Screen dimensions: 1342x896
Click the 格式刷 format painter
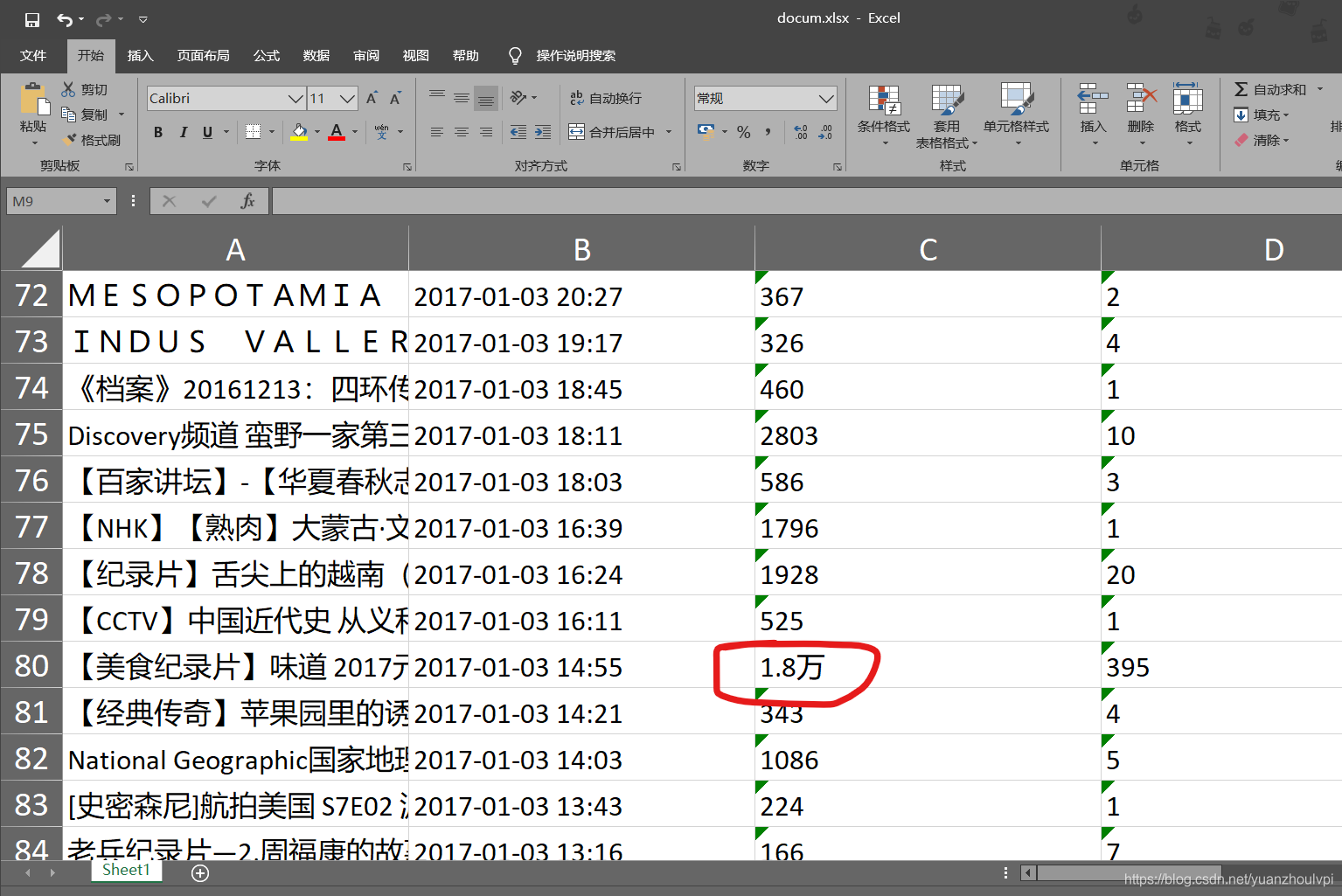(x=93, y=140)
